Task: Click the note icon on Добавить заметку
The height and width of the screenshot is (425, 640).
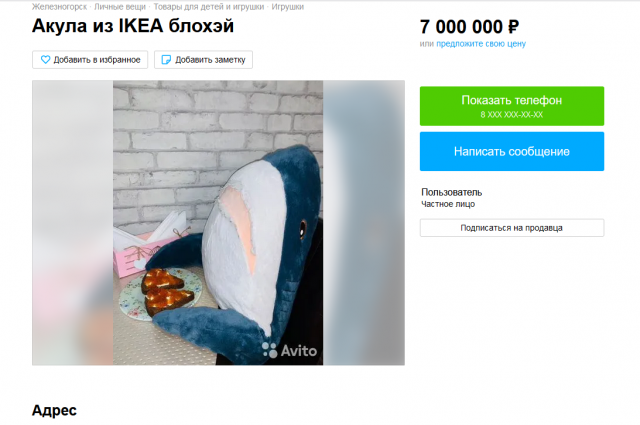Action: (x=166, y=60)
